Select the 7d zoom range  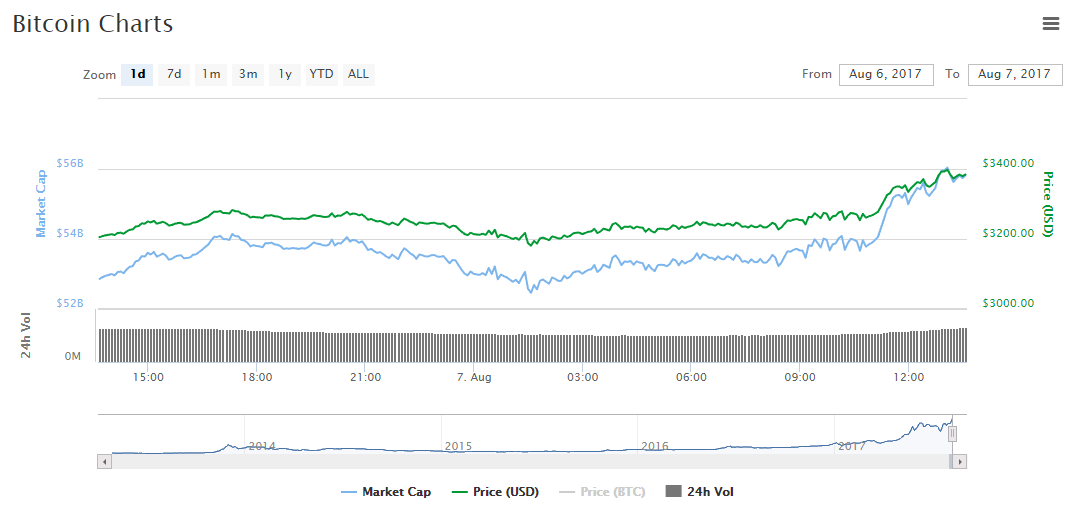(174, 74)
